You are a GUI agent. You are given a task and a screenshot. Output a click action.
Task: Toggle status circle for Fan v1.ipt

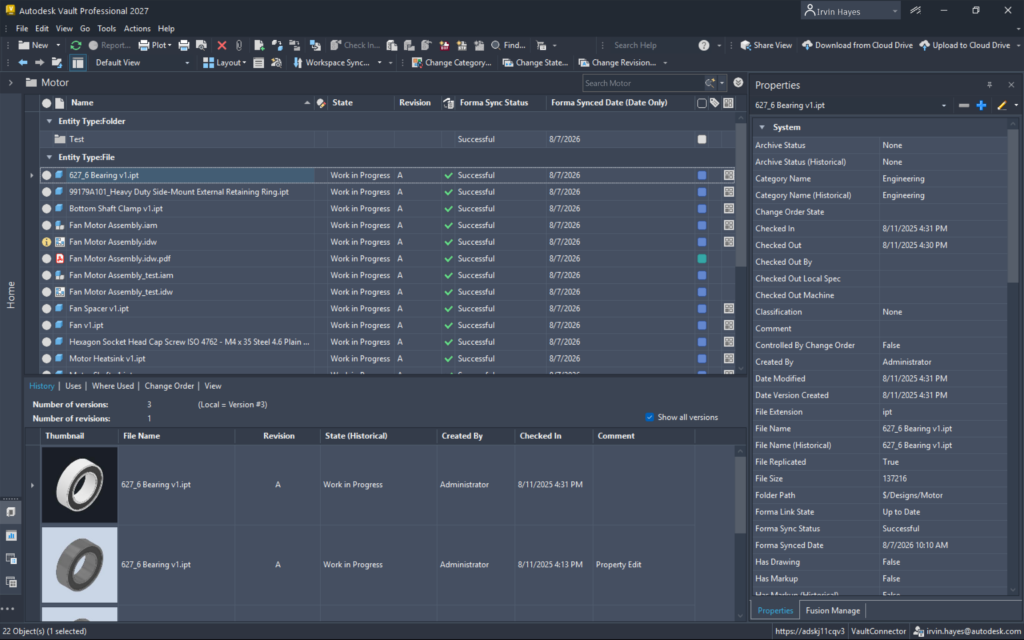click(x=46, y=325)
